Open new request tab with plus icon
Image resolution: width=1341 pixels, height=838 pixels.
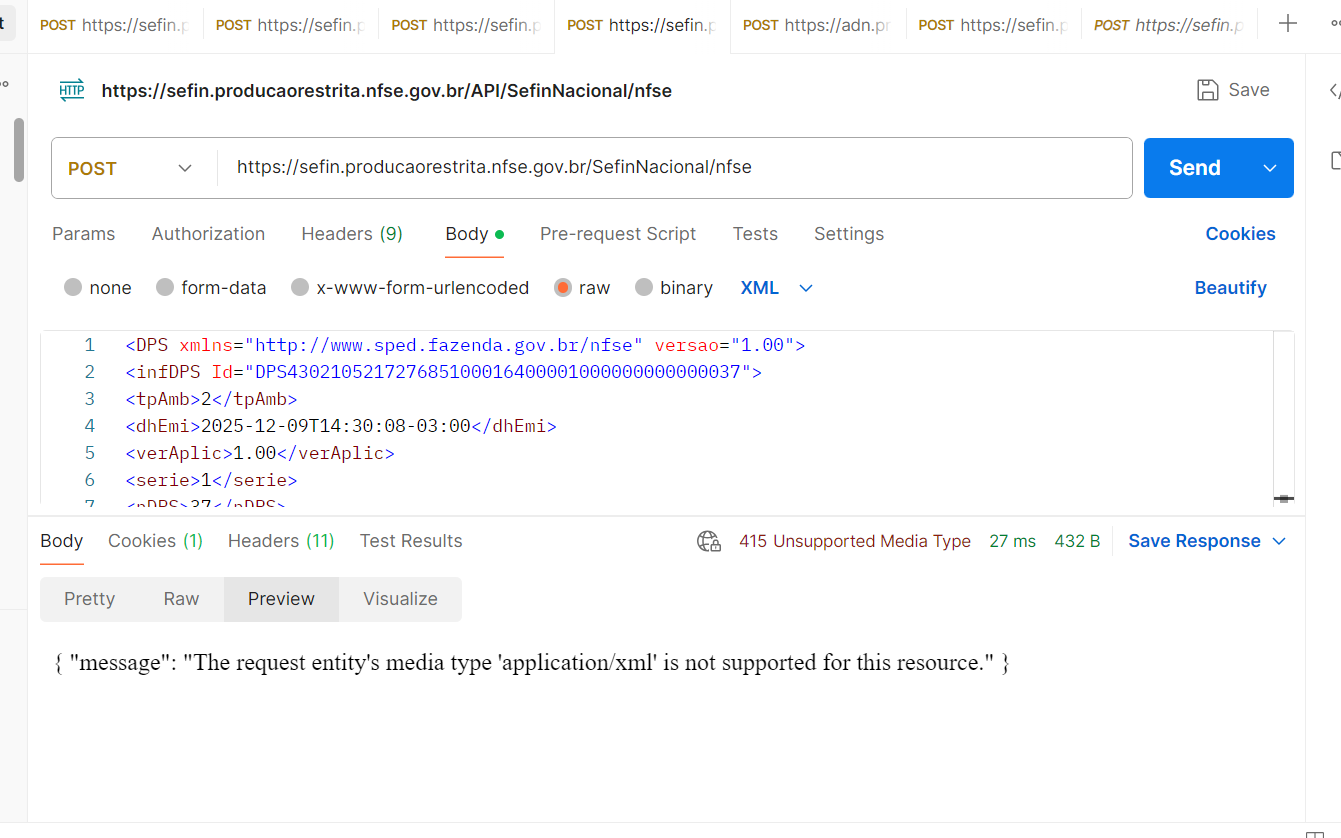pos(1288,24)
